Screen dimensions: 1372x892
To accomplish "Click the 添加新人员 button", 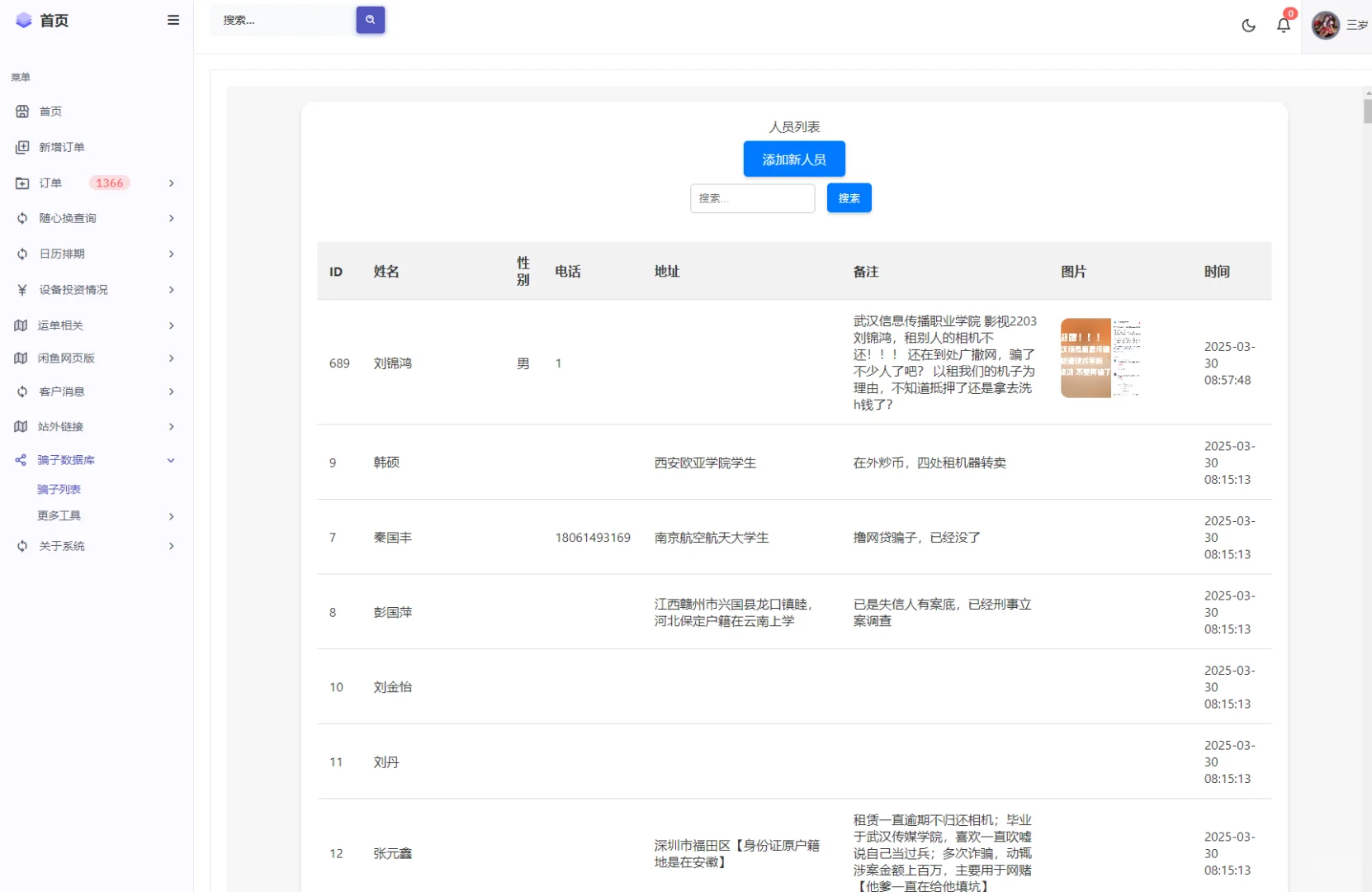I will [793, 159].
